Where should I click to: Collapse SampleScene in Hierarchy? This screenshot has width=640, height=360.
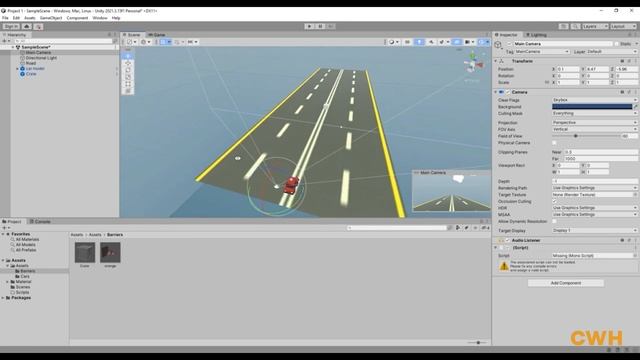click(13, 47)
